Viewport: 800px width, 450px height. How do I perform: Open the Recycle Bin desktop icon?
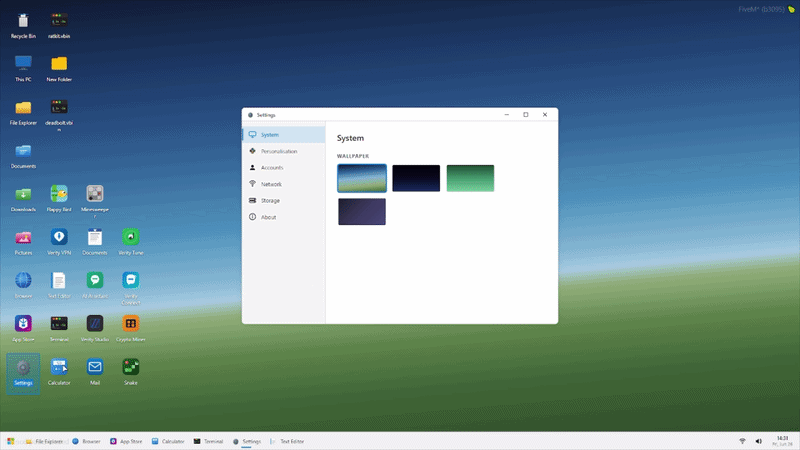click(23, 26)
